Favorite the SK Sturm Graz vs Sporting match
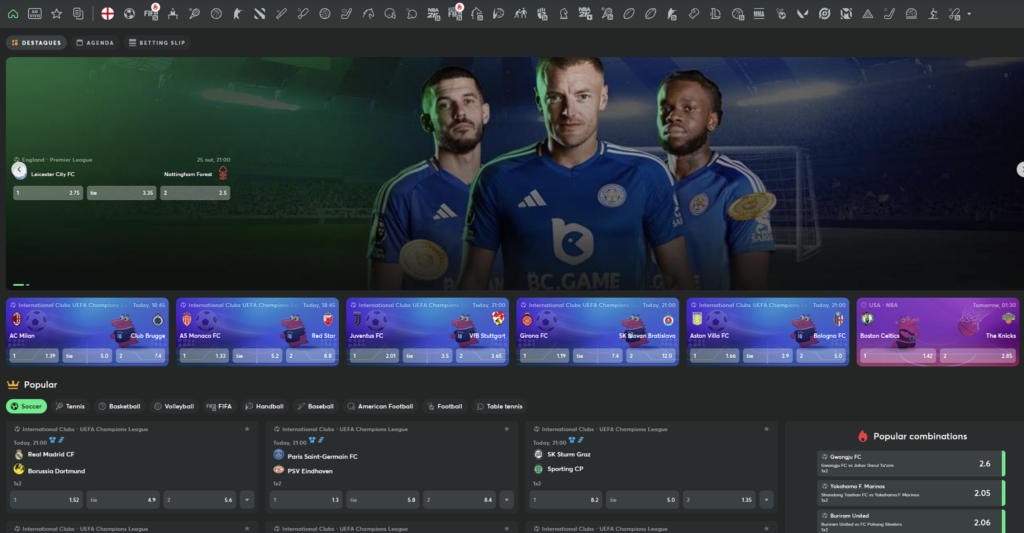1024x533 pixels. [x=766, y=429]
